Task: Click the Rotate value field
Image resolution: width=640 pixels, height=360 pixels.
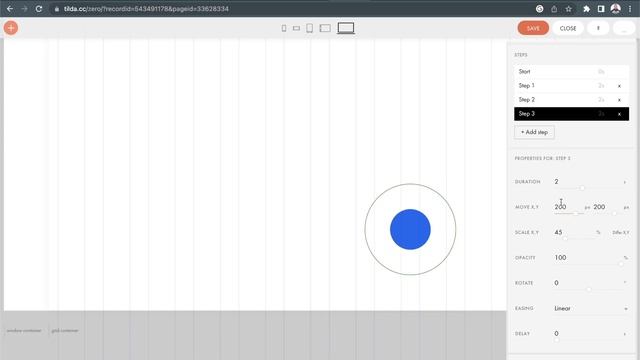Action: click(x=587, y=283)
